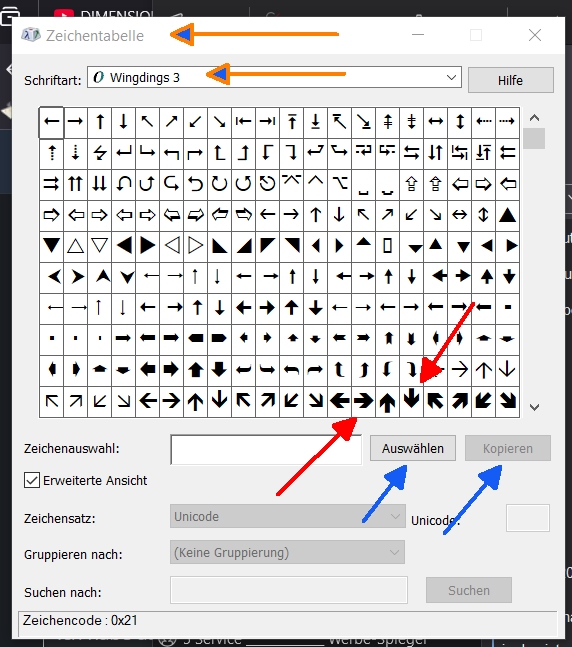The height and width of the screenshot is (647, 572).
Task: Open the Zeichensatz Unicode dropdown
Action: tap(287, 516)
